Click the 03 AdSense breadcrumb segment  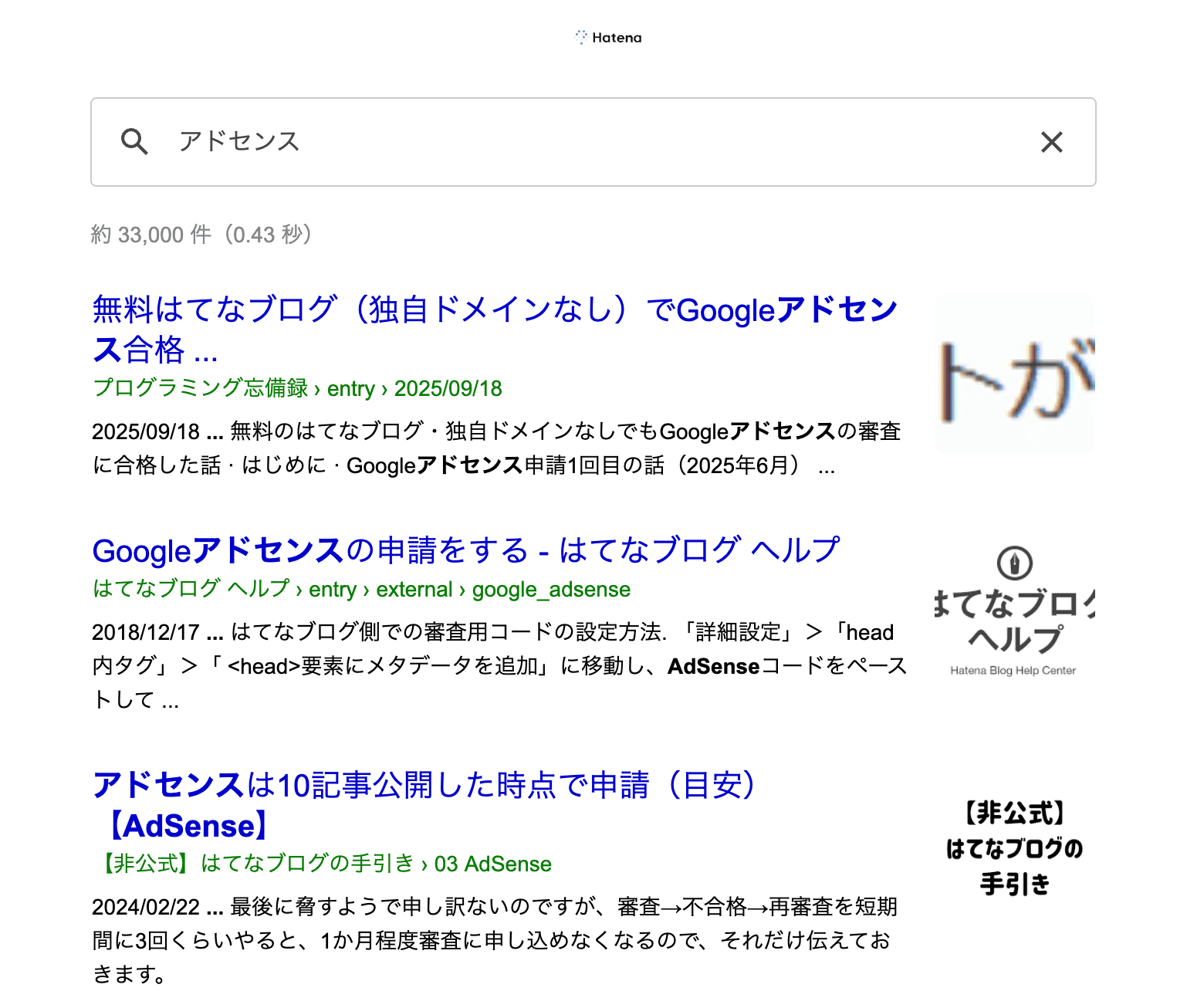click(x=494, y=864)
